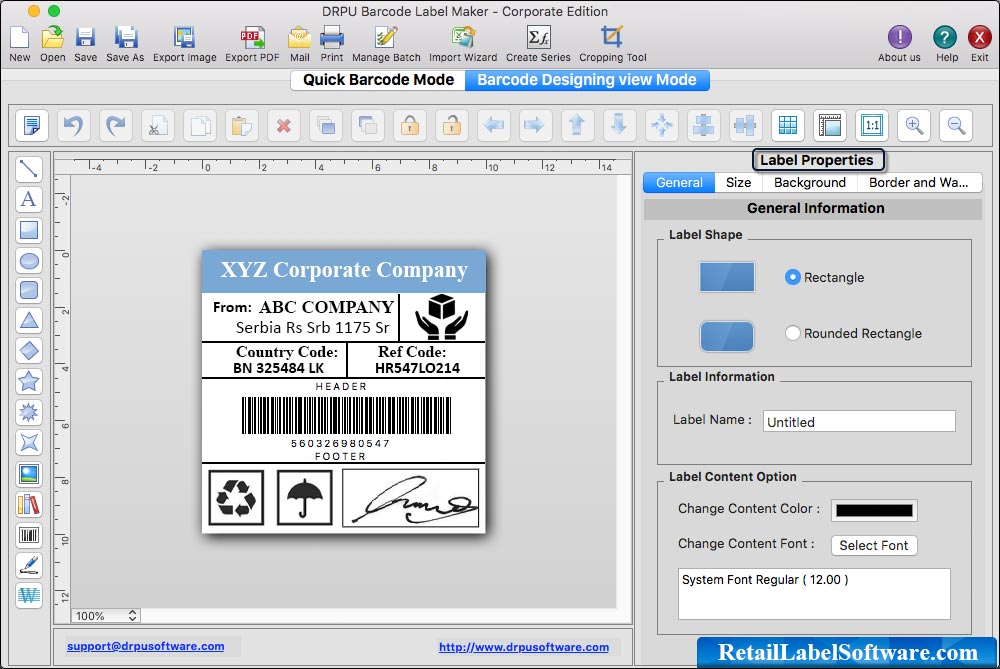Click Change Content Color black swatch
The width and height of the screenshot is (1000, 669).
[874, 510]
